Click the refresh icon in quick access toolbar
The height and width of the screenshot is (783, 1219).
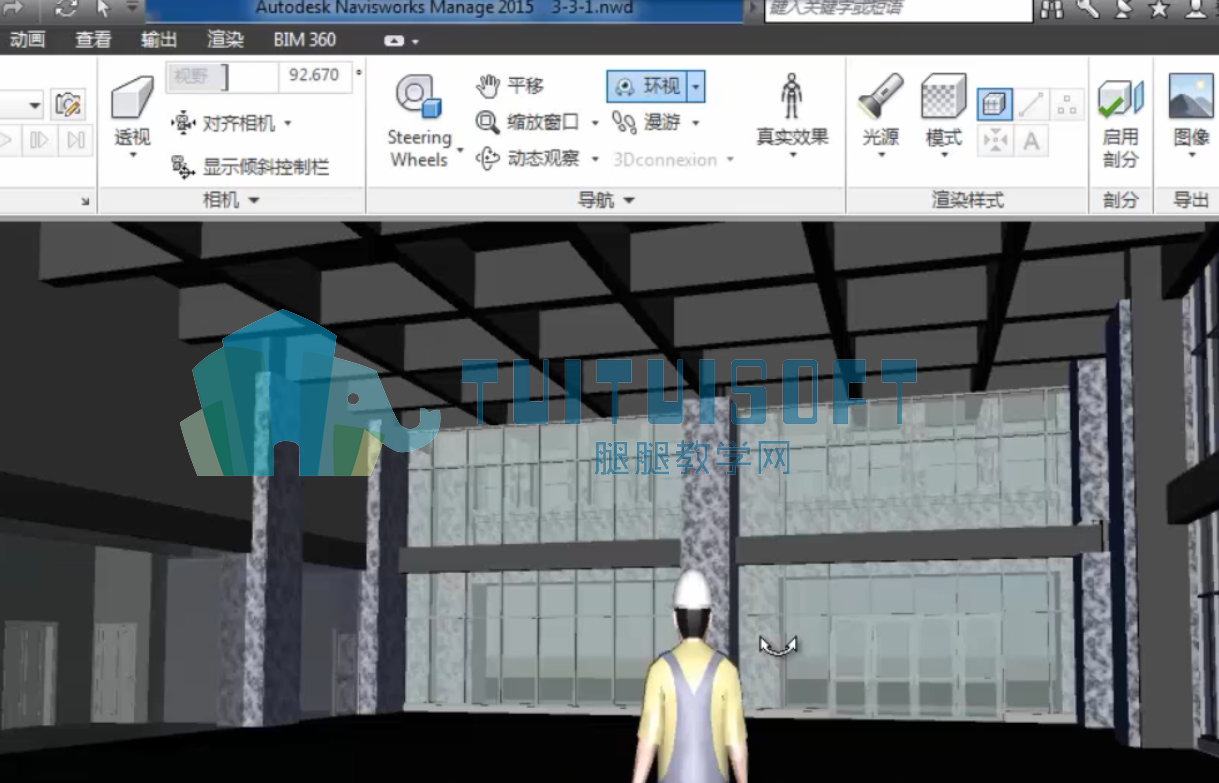pos(66,8)
